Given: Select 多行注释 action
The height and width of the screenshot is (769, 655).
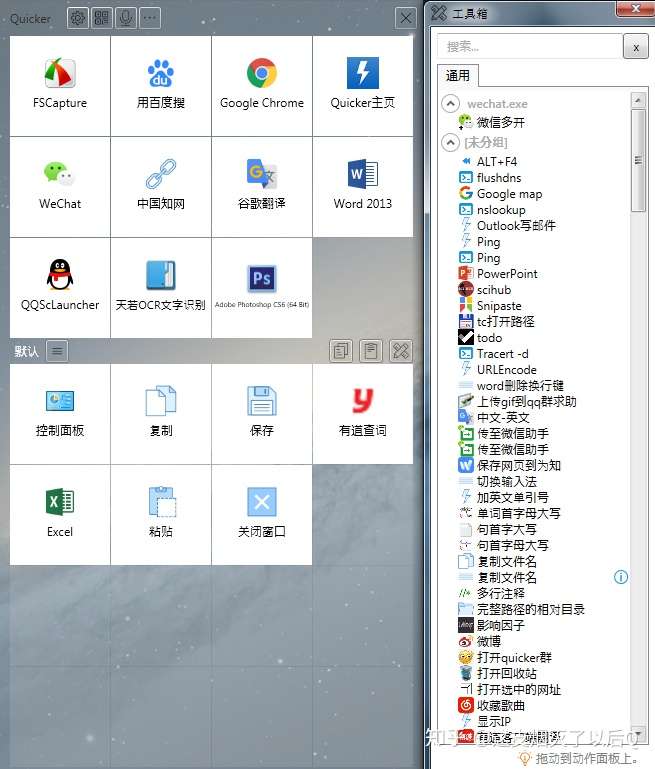Looking at the screenshot, I should coord(491,593).
